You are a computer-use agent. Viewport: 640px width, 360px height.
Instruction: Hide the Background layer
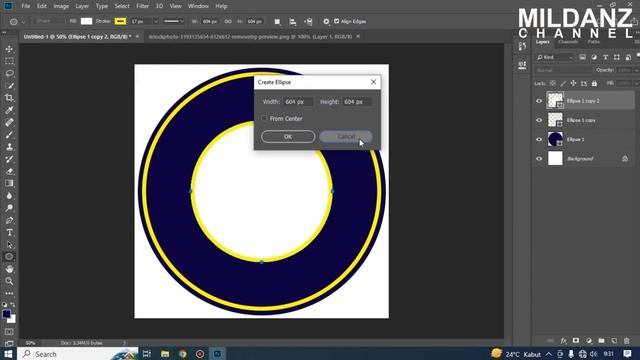point(539,158)
